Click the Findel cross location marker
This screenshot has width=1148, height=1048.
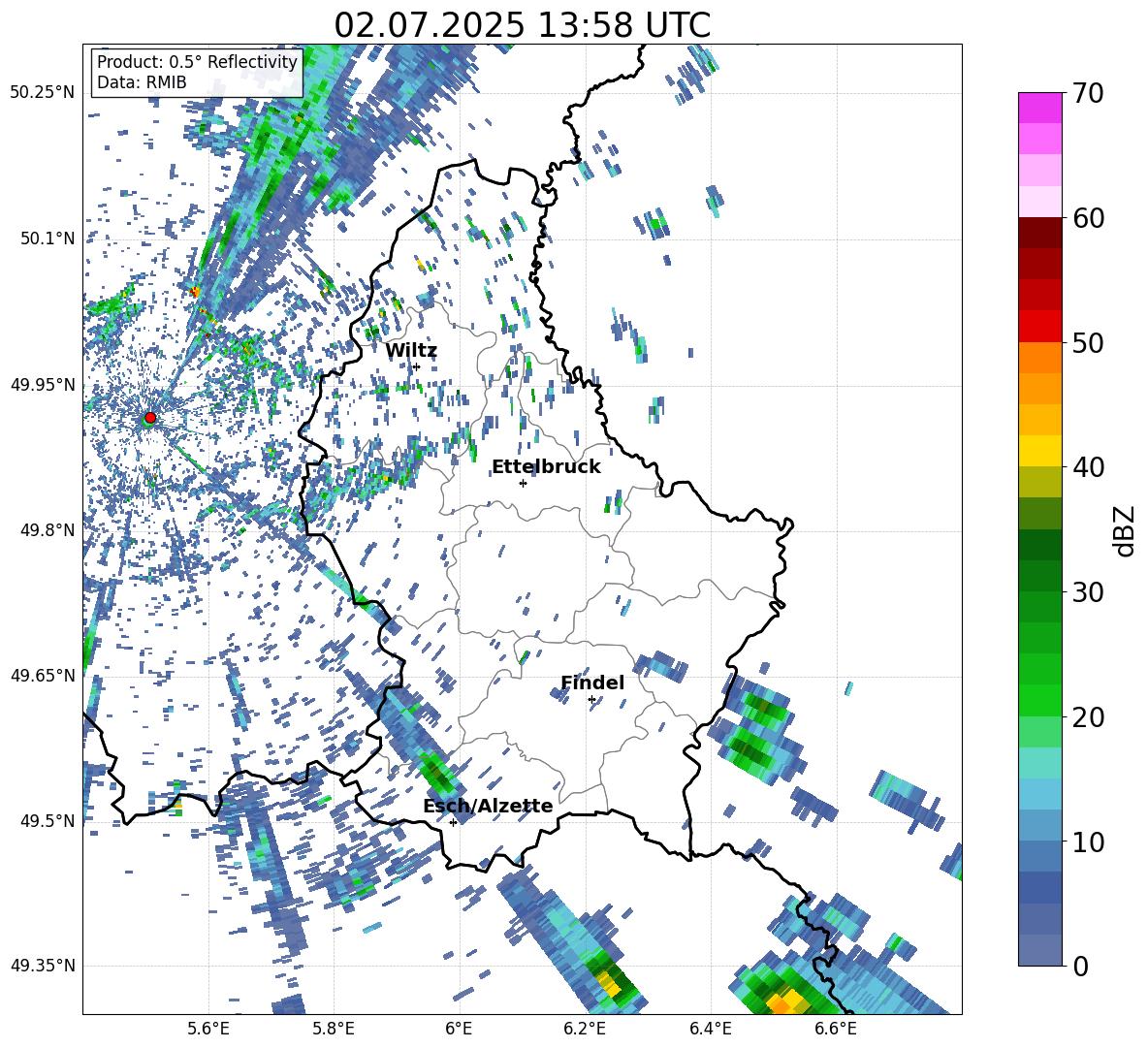coord(591,700)
